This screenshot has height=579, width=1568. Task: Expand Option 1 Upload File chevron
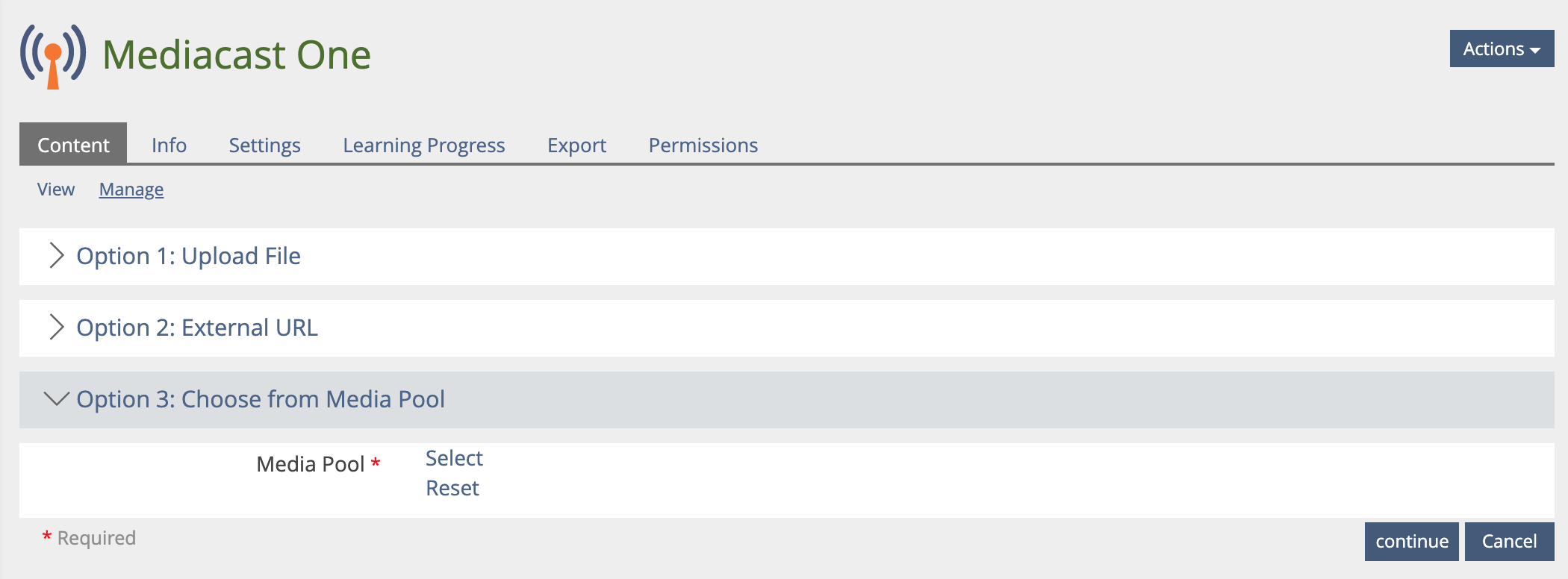point(56,255)
